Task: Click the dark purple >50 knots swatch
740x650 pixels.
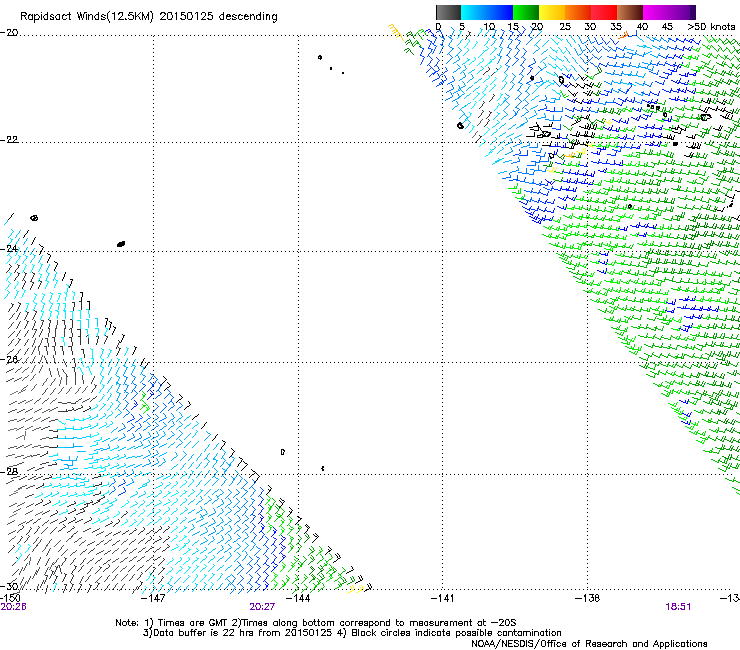Action: click(693, 12)
